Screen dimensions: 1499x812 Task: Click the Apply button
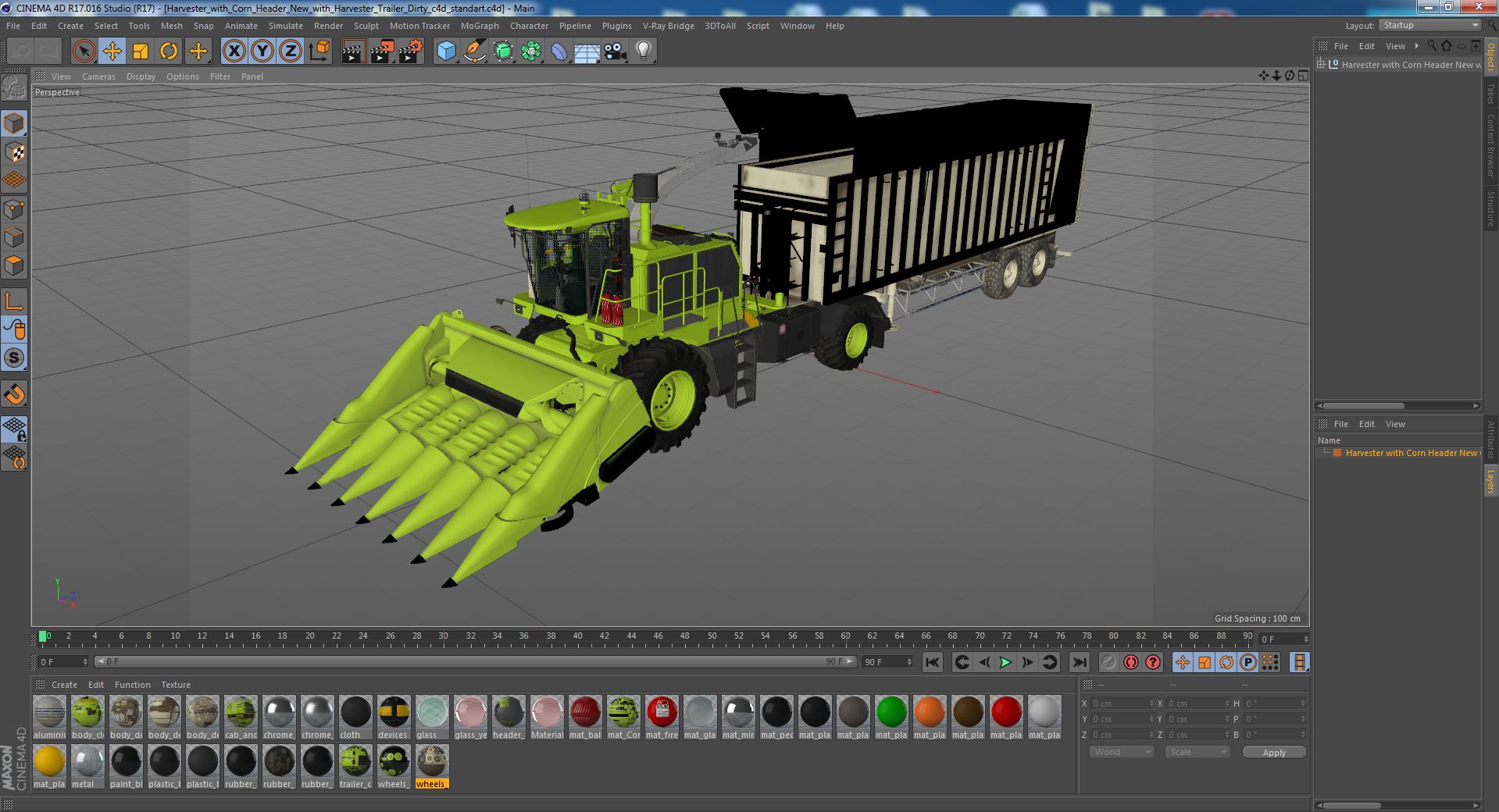tap(1274, 753)
